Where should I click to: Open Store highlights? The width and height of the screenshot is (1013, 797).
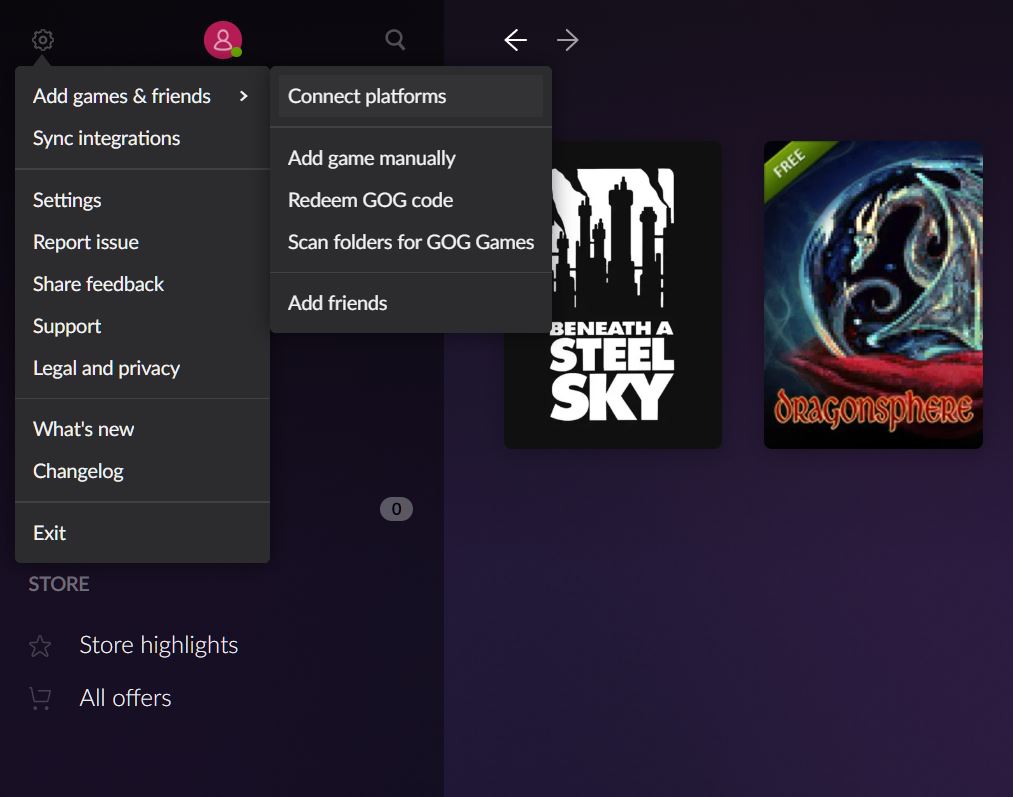pos(158,645)
